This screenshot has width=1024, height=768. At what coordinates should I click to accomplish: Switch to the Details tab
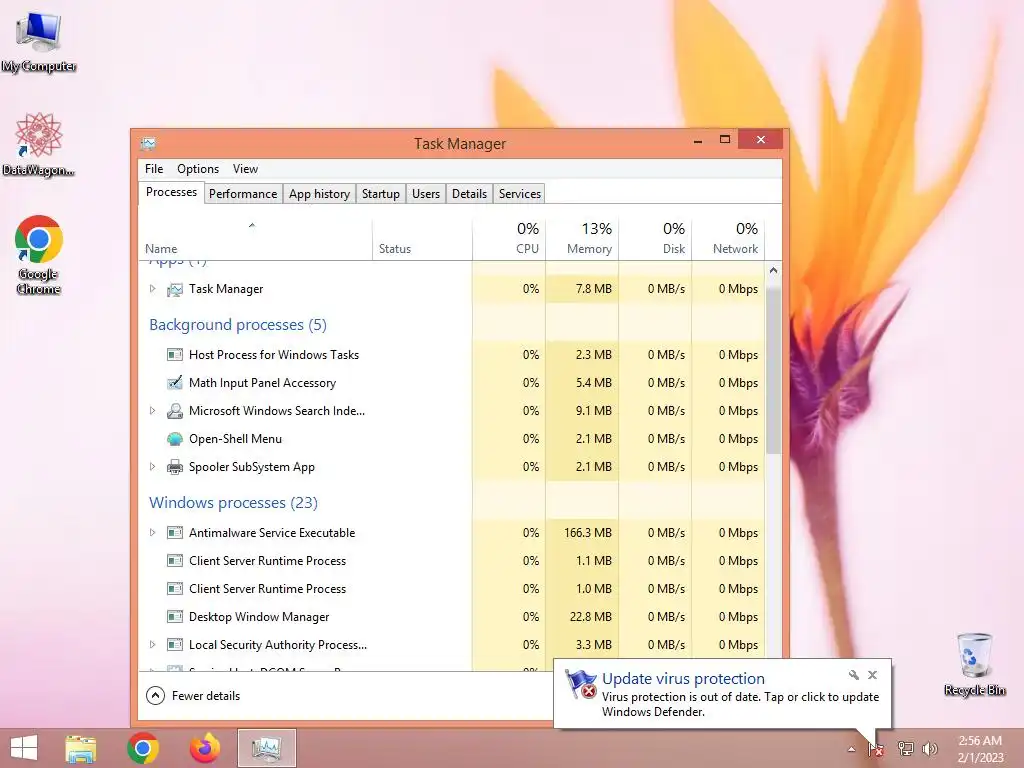(x=470, y=194)
